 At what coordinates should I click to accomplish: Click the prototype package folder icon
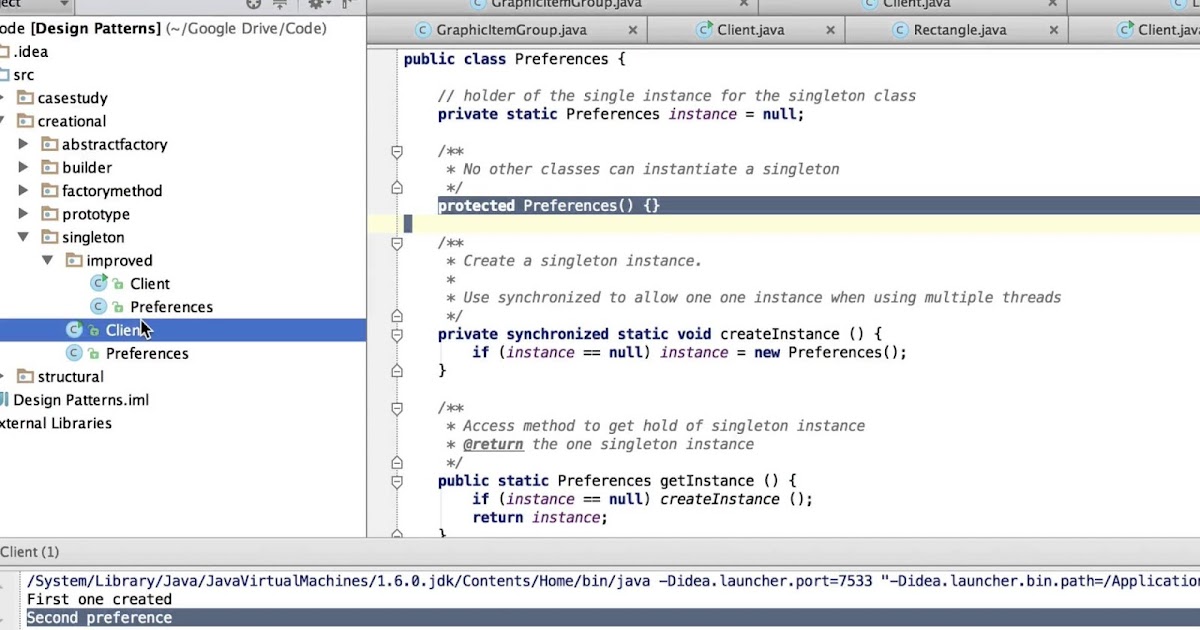tap(50, 214)
